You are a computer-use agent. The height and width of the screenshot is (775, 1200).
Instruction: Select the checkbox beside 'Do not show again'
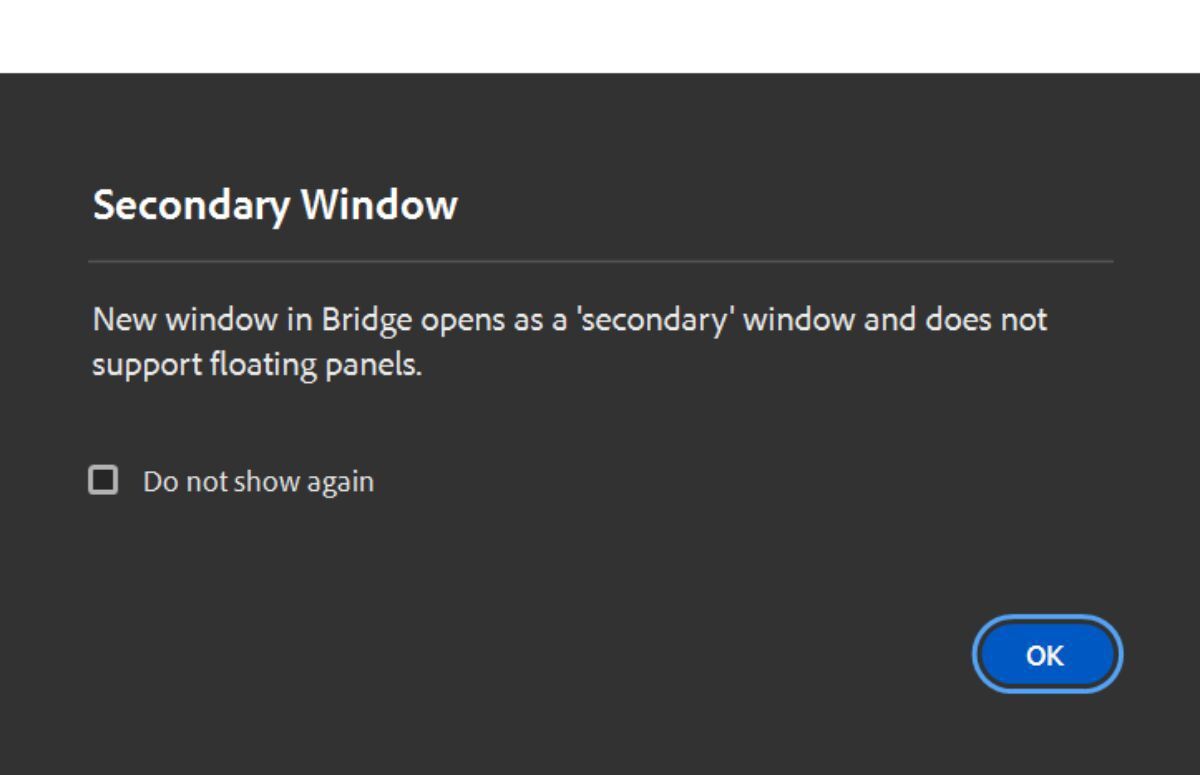point(105,481)
